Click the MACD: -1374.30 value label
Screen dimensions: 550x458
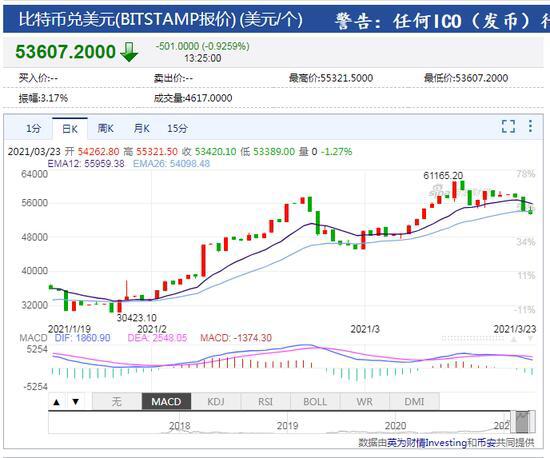click(236, 338)
